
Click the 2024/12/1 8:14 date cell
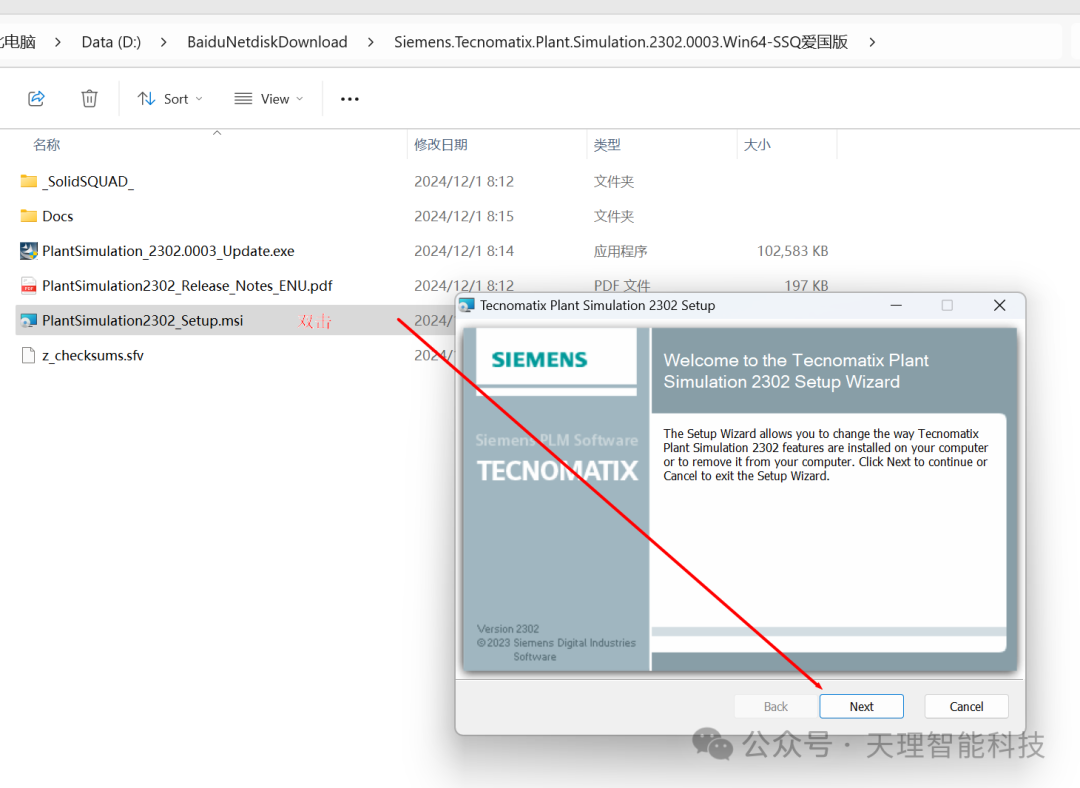(464, 251)
